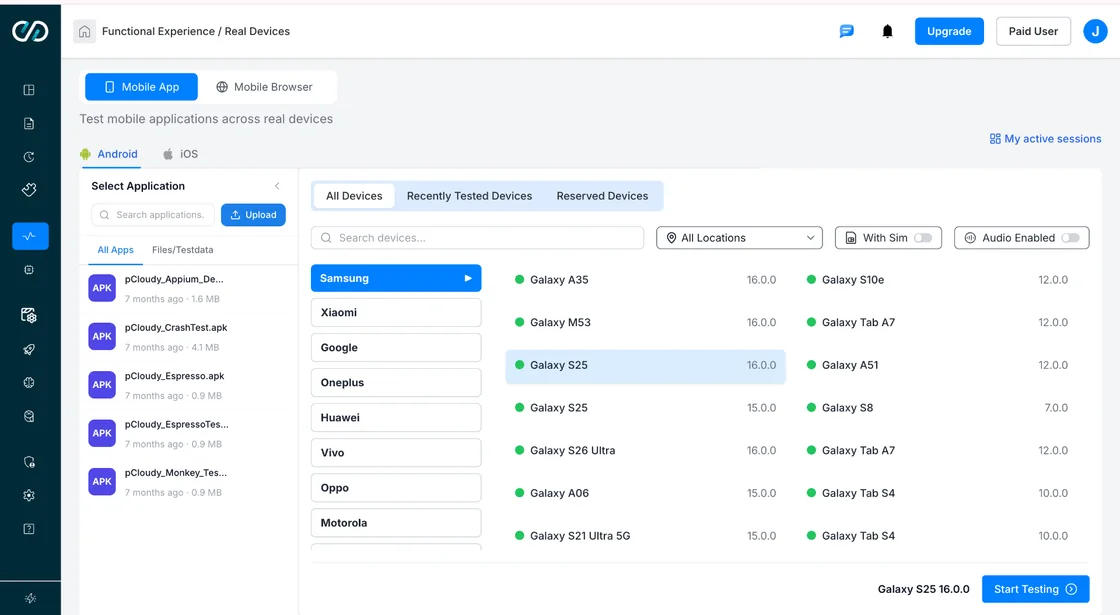Click the Start Testing button
1120x615 pixels.
tap(1036, 589)
